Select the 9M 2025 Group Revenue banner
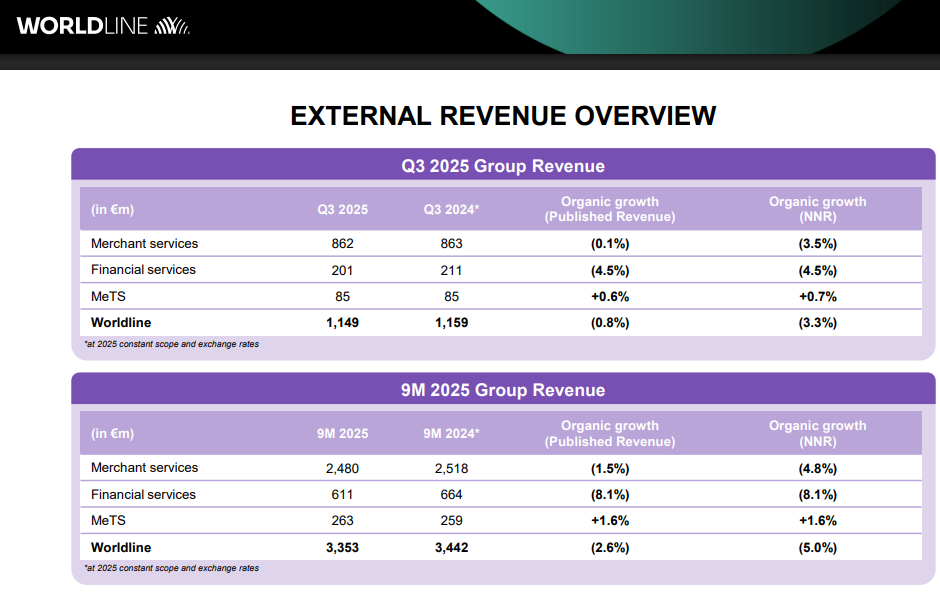 tap(503, 390)
